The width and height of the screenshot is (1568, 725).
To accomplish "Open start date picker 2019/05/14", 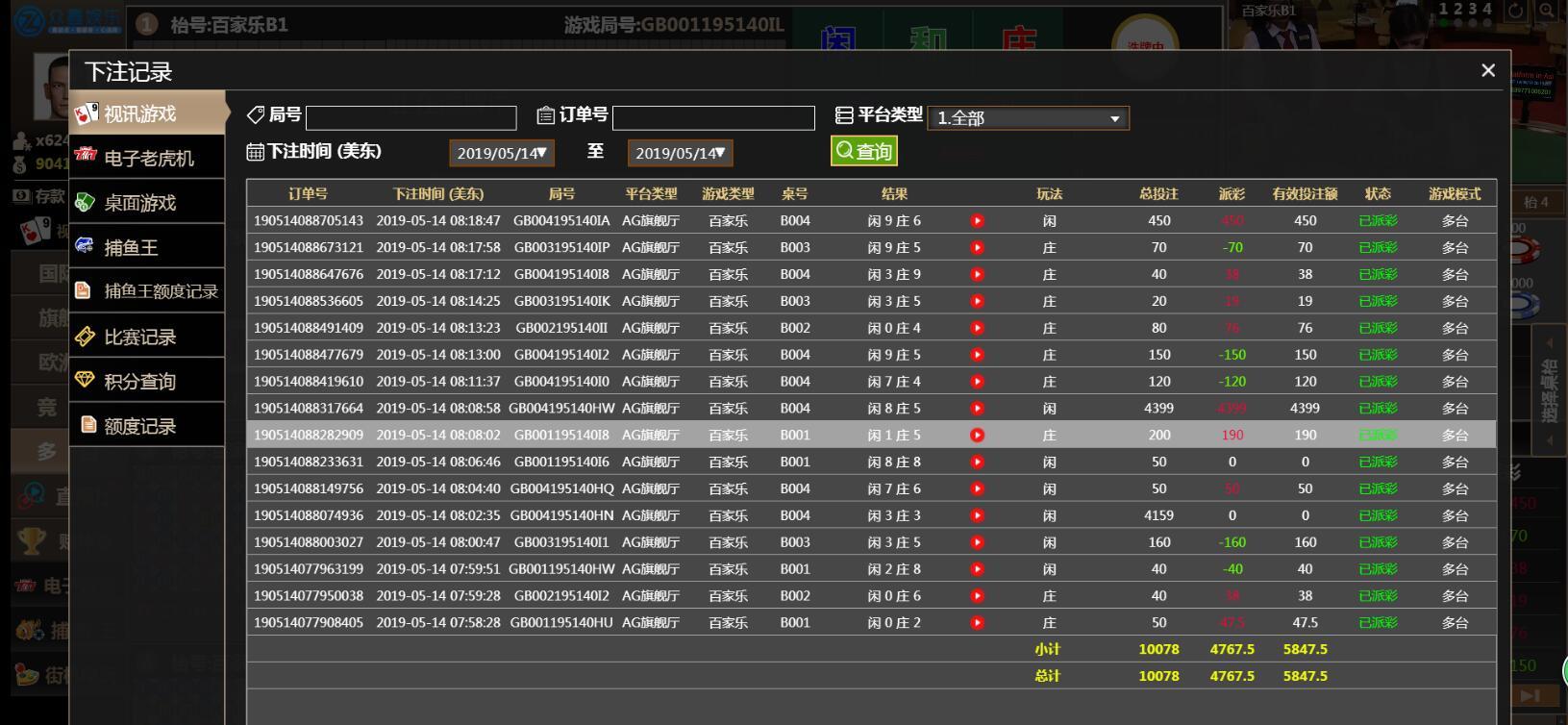I will pos(502,153).
